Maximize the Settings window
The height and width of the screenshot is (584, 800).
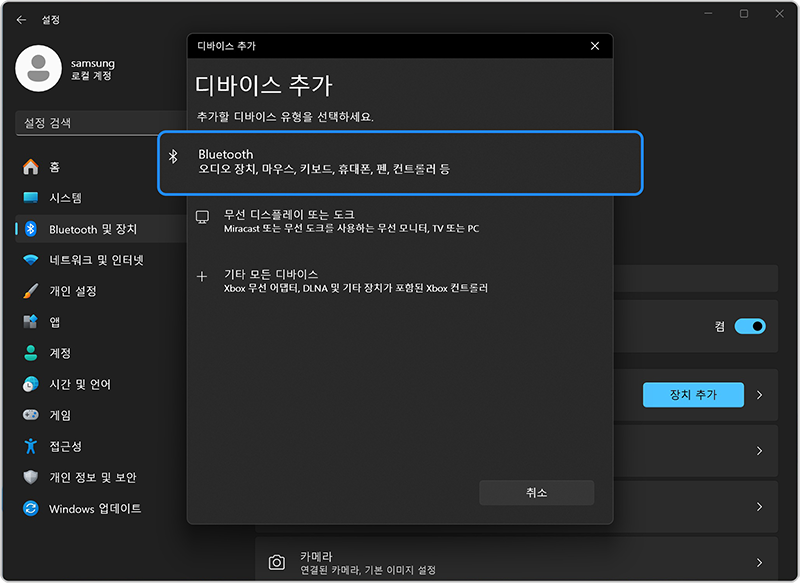(744, 14)
